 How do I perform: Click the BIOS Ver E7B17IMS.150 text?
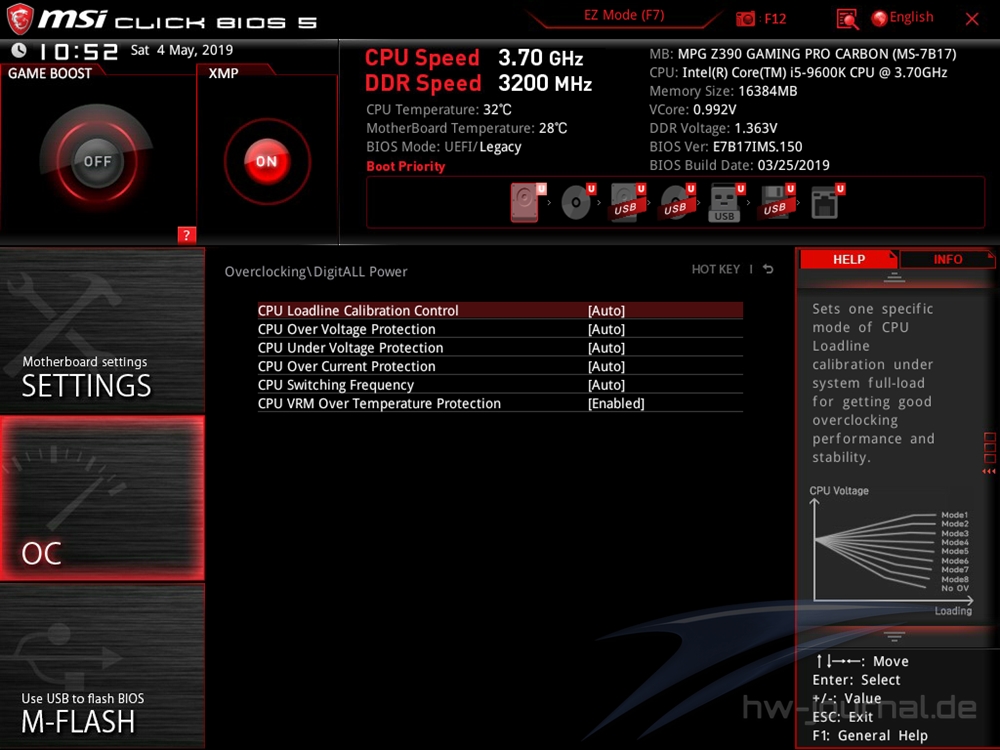726,147
